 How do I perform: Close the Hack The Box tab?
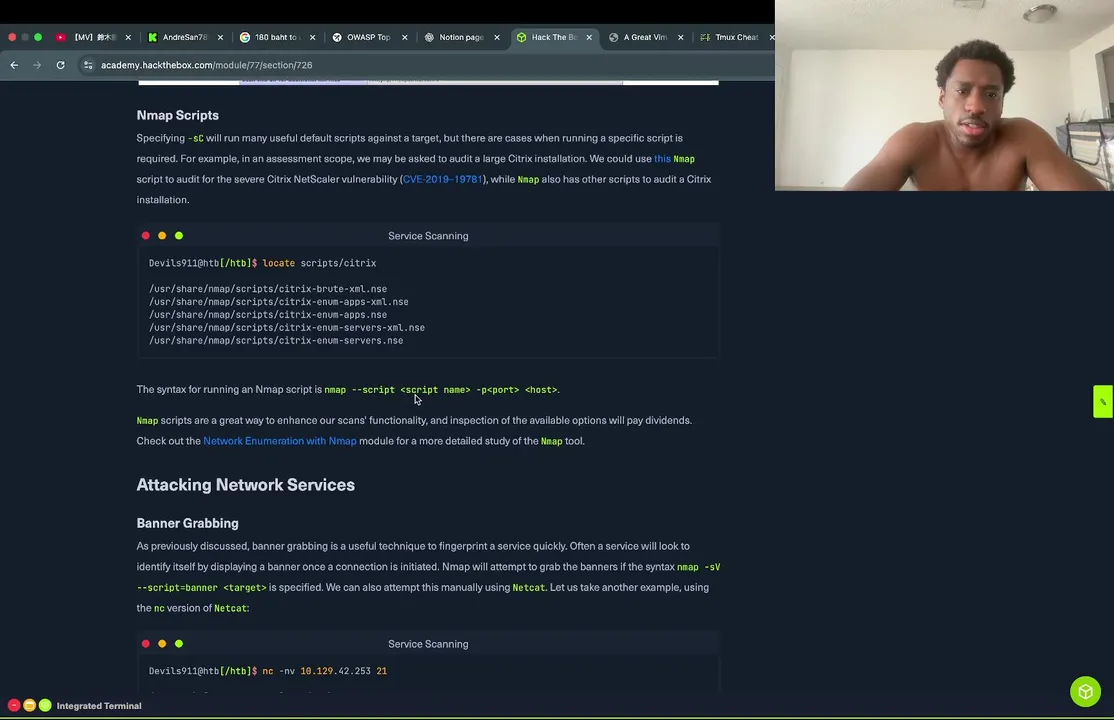pos(589,37)
